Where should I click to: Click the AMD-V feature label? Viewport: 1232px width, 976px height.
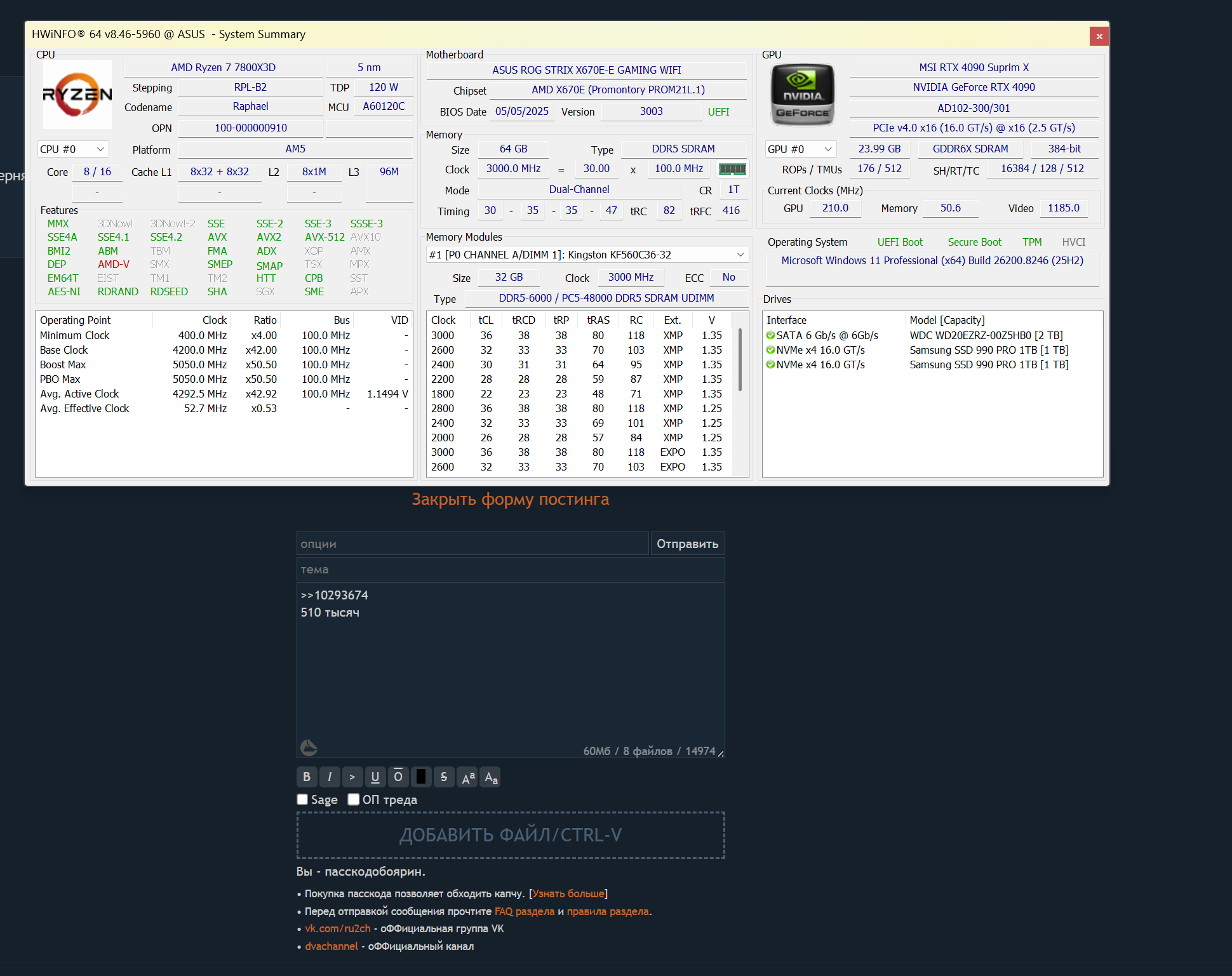(x=114, y=264)
